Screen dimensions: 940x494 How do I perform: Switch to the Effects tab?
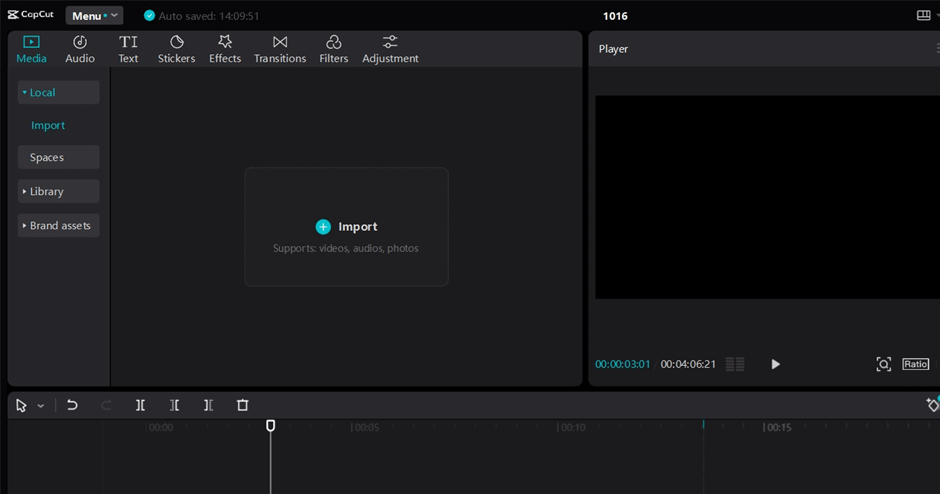225,49
